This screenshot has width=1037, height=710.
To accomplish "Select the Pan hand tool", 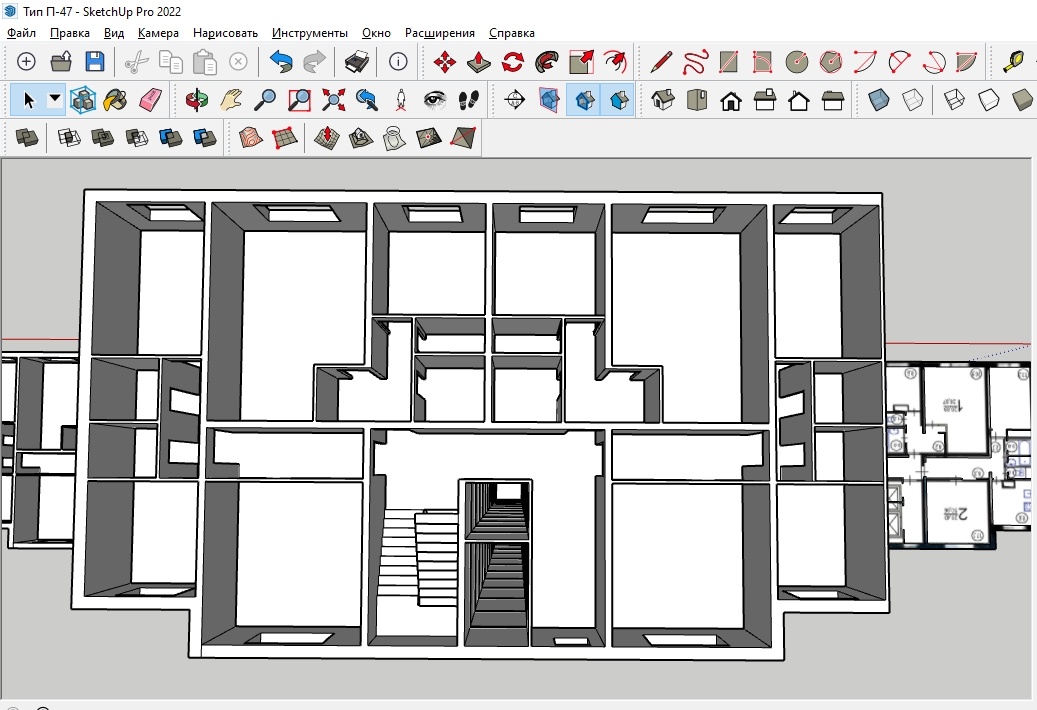I will click(x=231, y=100).
